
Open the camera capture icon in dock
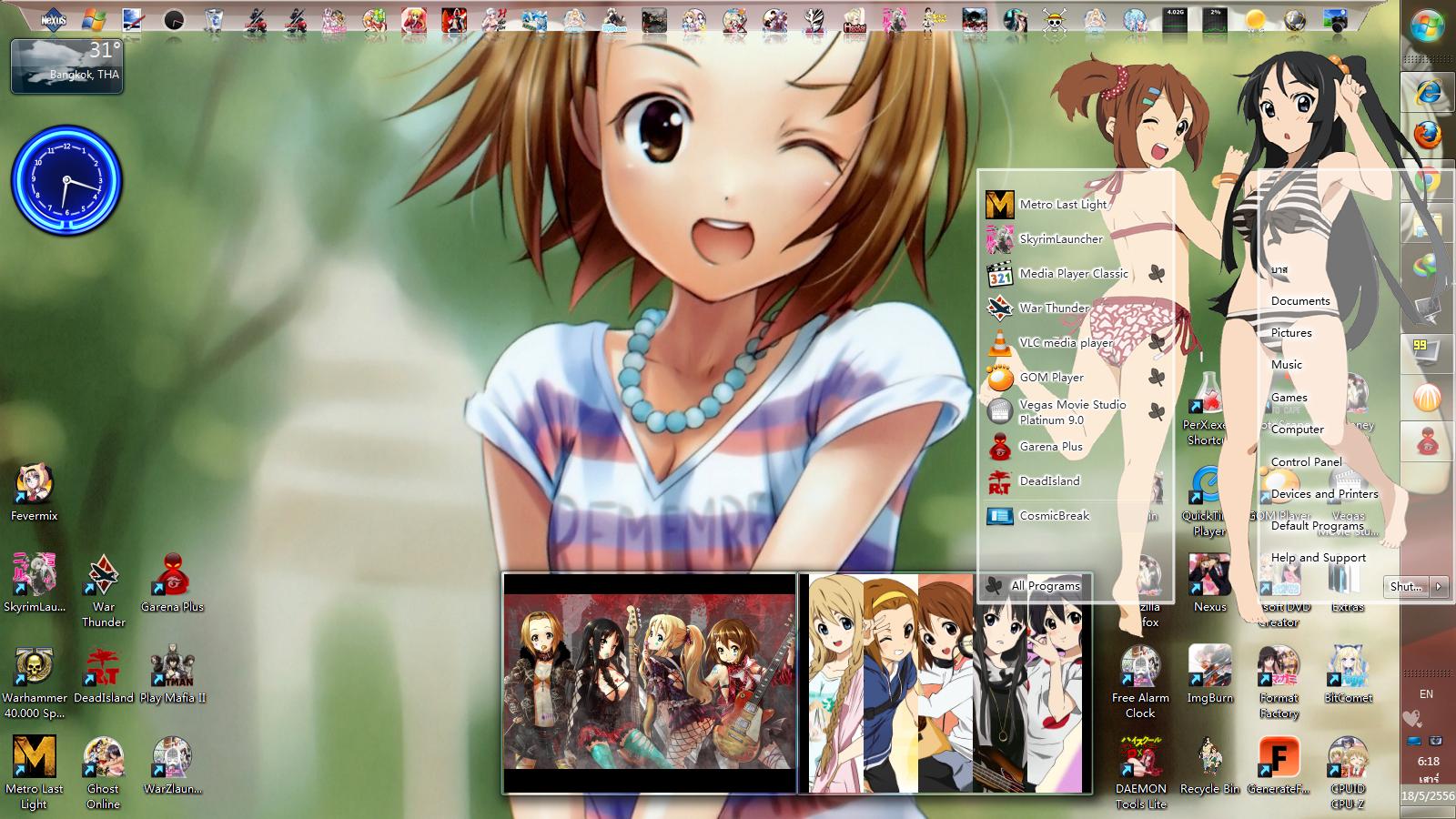click(x=1335, y=20)
